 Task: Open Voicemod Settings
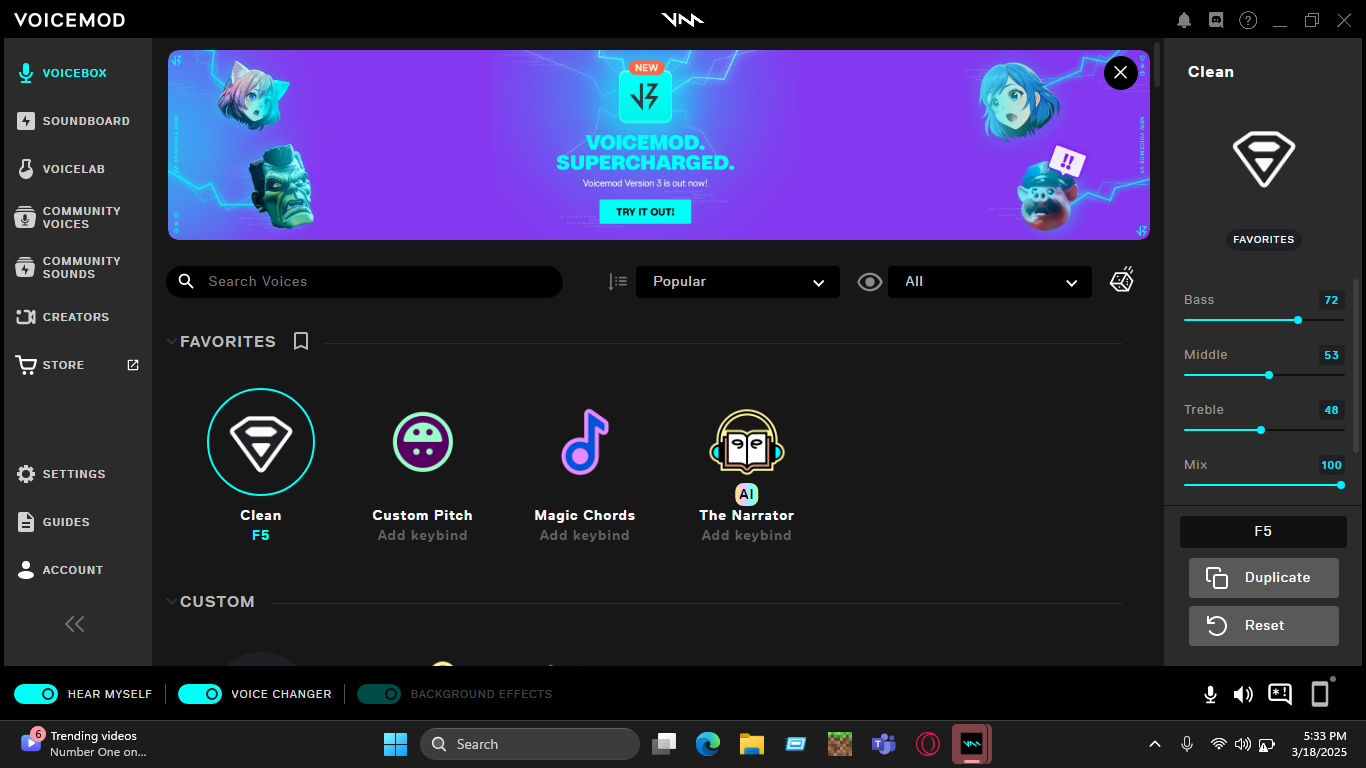click(61, 474)
